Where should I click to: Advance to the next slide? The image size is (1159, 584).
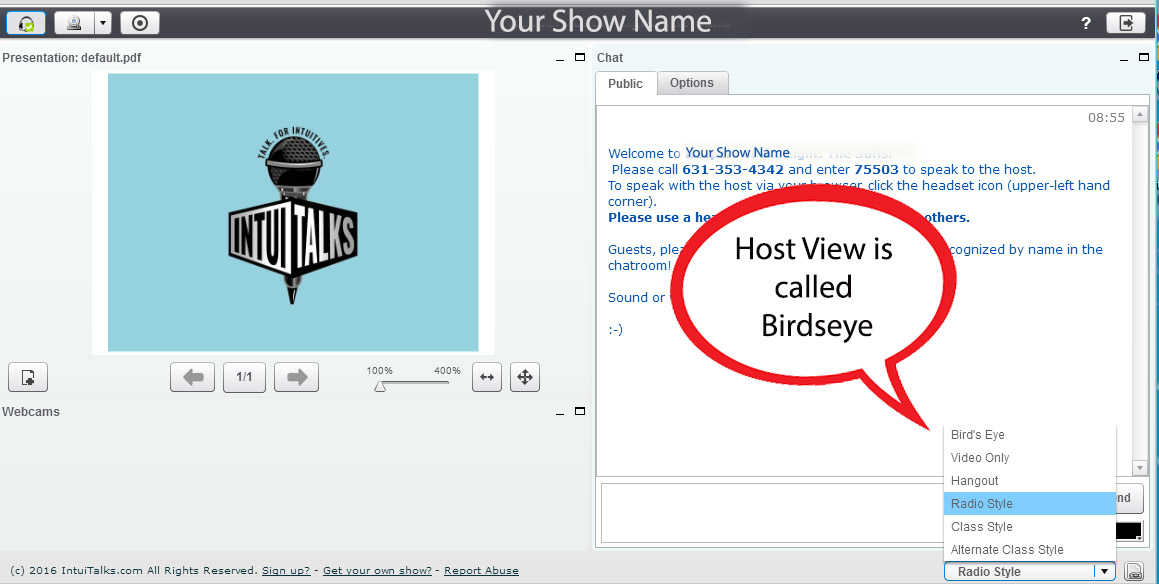click(296, 377)
